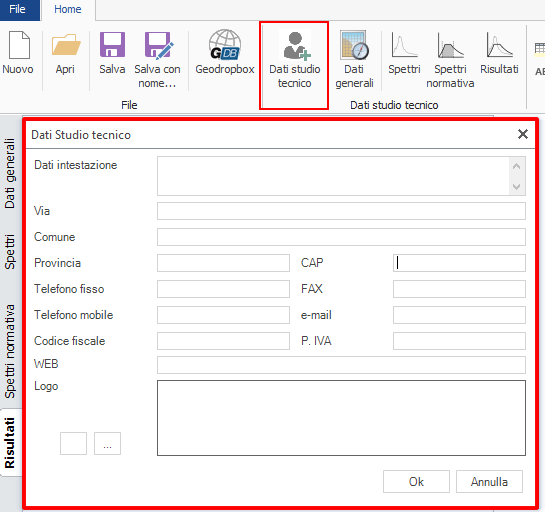The height and width of the screenshot is (512, 545).
Task: Click the FAX input field
Action: 459,289
